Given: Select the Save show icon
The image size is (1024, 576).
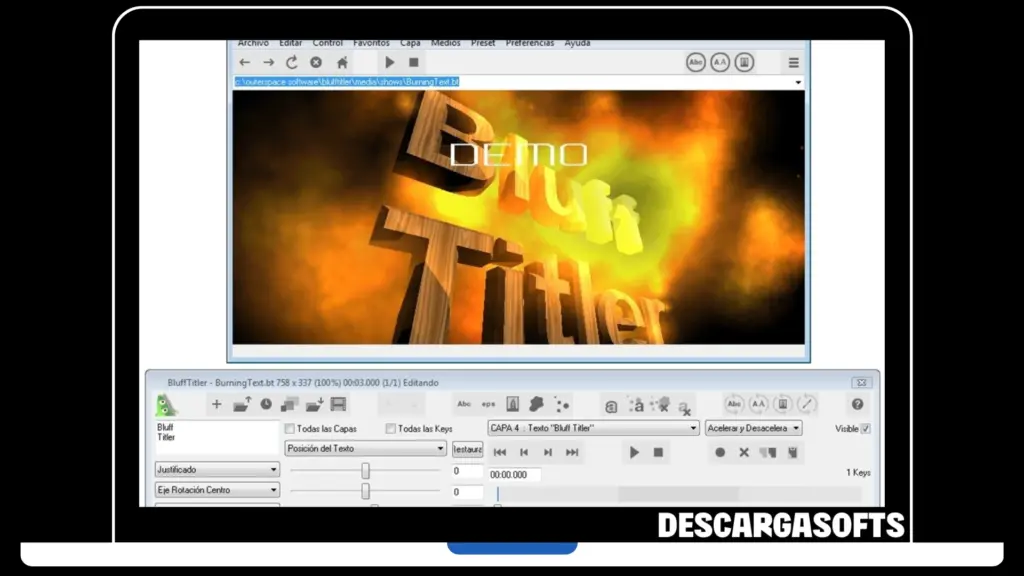Looking at the screenshot, I should [x=339, y=404].
